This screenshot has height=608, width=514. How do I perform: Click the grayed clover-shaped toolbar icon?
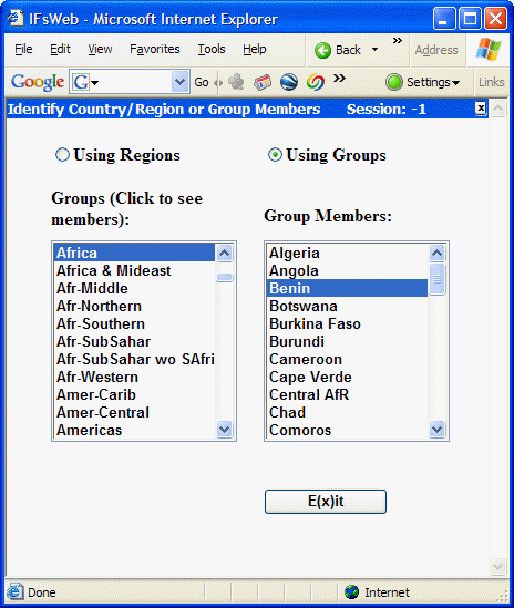[x=236, y=82]
